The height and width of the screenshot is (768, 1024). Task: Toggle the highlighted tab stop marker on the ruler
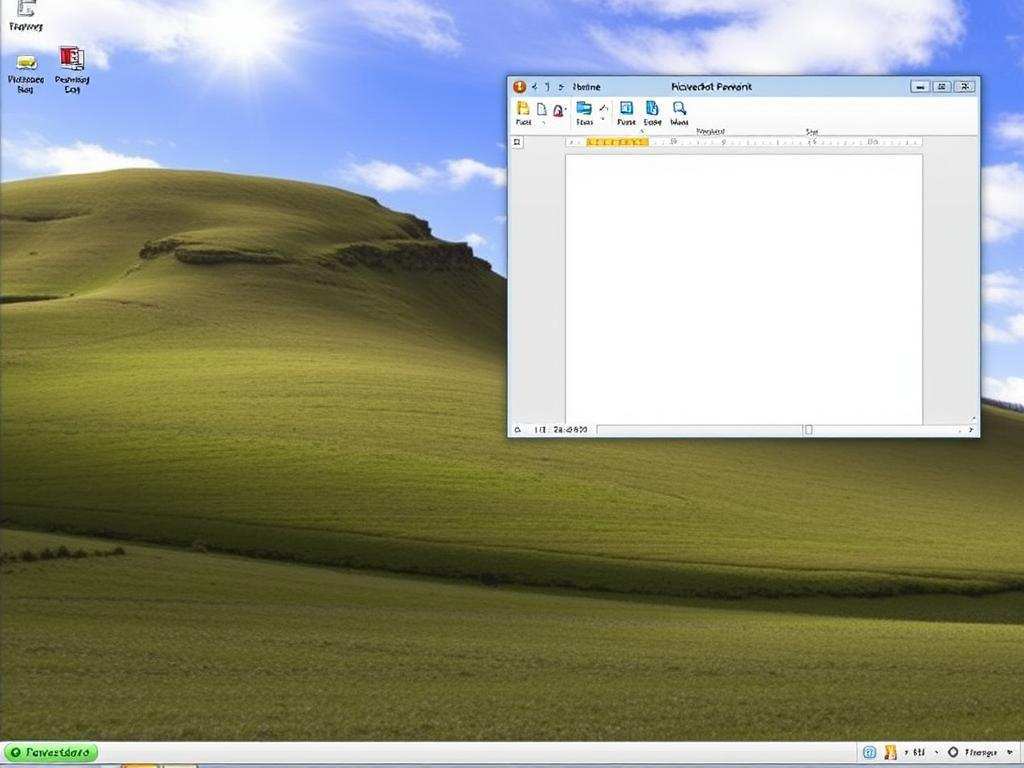point(620,142)
